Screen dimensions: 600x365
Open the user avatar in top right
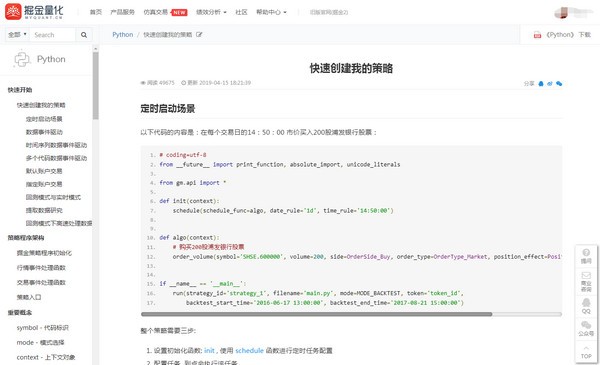pyautogui.click(x=562, y=12)
